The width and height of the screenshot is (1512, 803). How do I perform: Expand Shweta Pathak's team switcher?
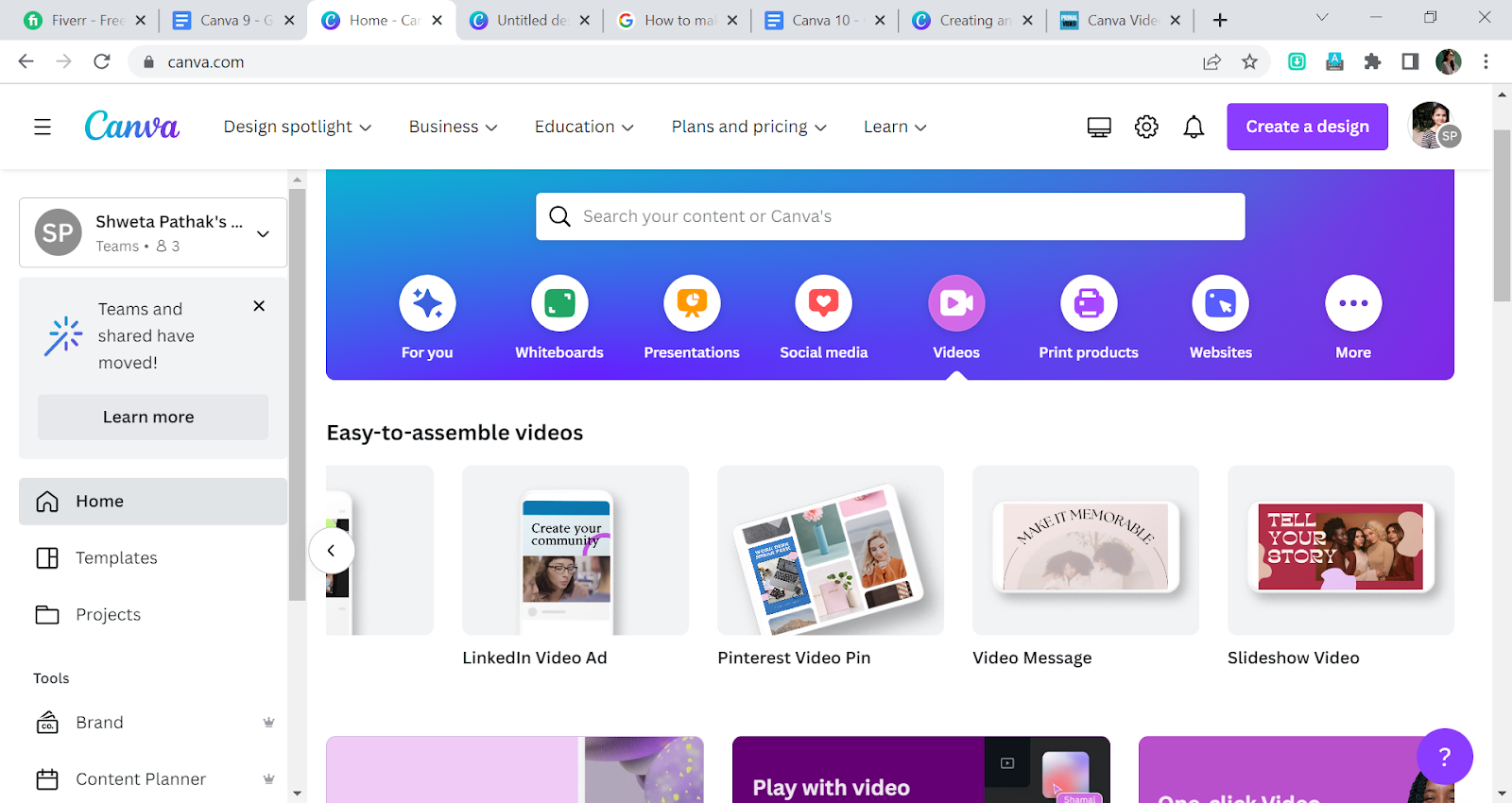point(153,232)
